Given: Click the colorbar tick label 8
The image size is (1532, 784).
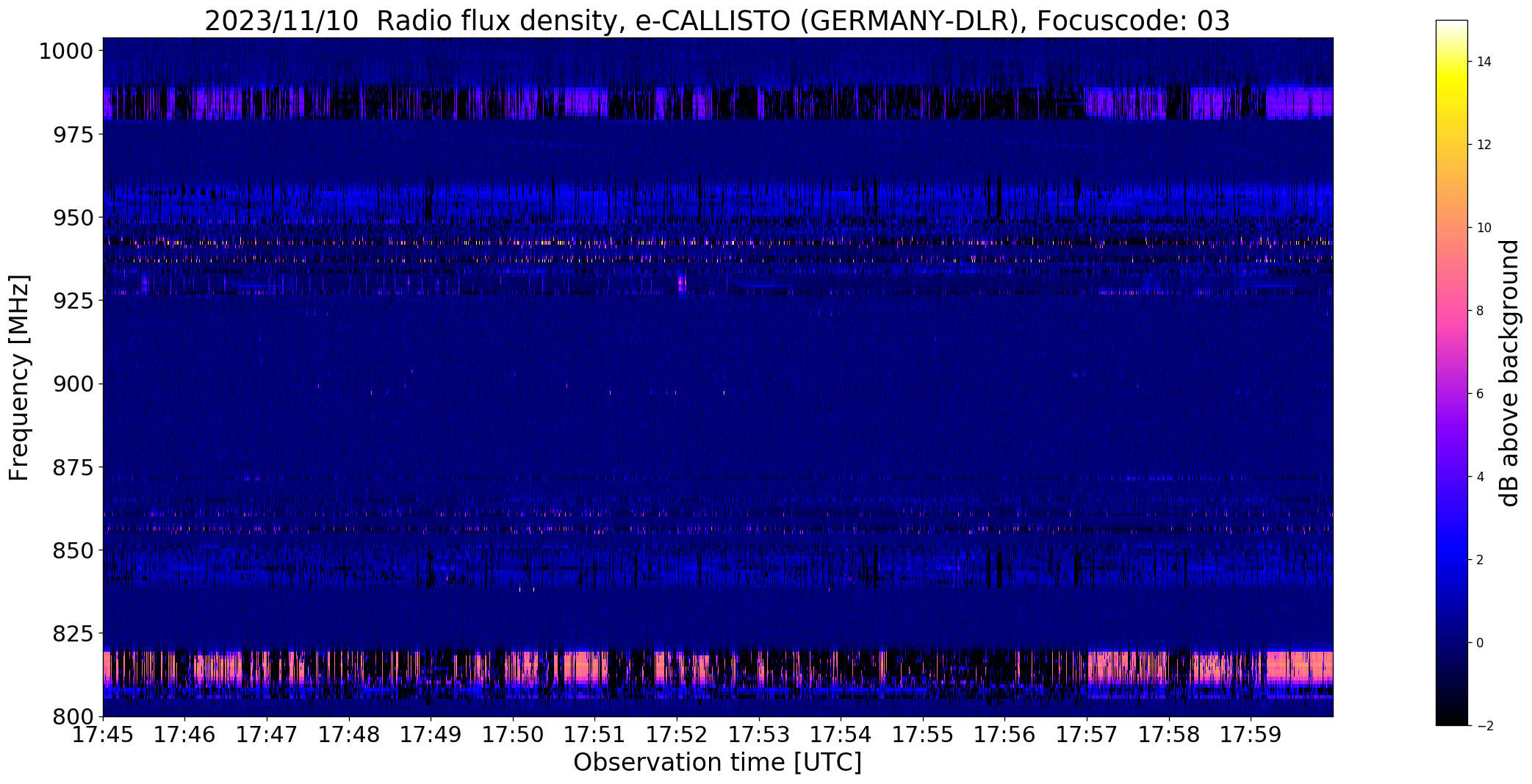Looking at the screenshot, I should tap(1481, 311).
